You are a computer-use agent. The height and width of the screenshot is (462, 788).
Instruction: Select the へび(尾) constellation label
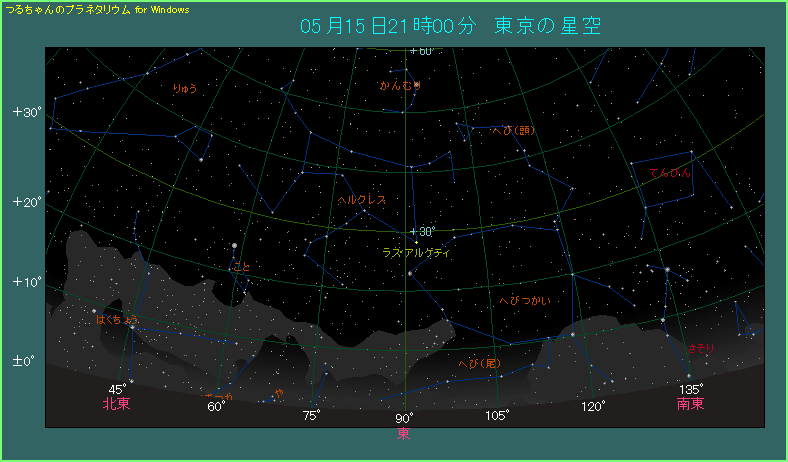point(479,363)
